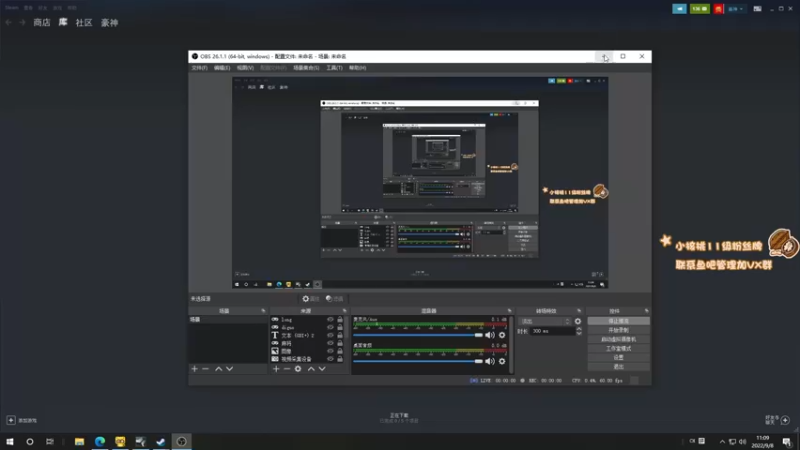Screen dimensions: 800x450
Task: Click Steam add game plus icon
Action: 11,420
